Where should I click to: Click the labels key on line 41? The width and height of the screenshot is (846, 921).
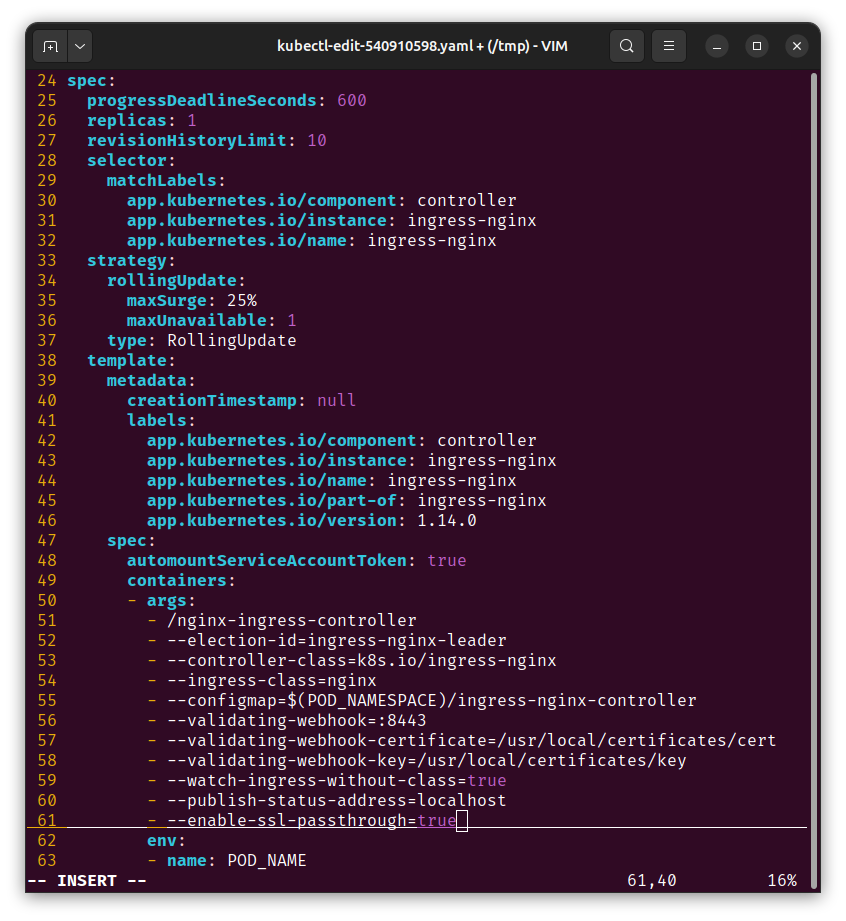click(157, 420)
